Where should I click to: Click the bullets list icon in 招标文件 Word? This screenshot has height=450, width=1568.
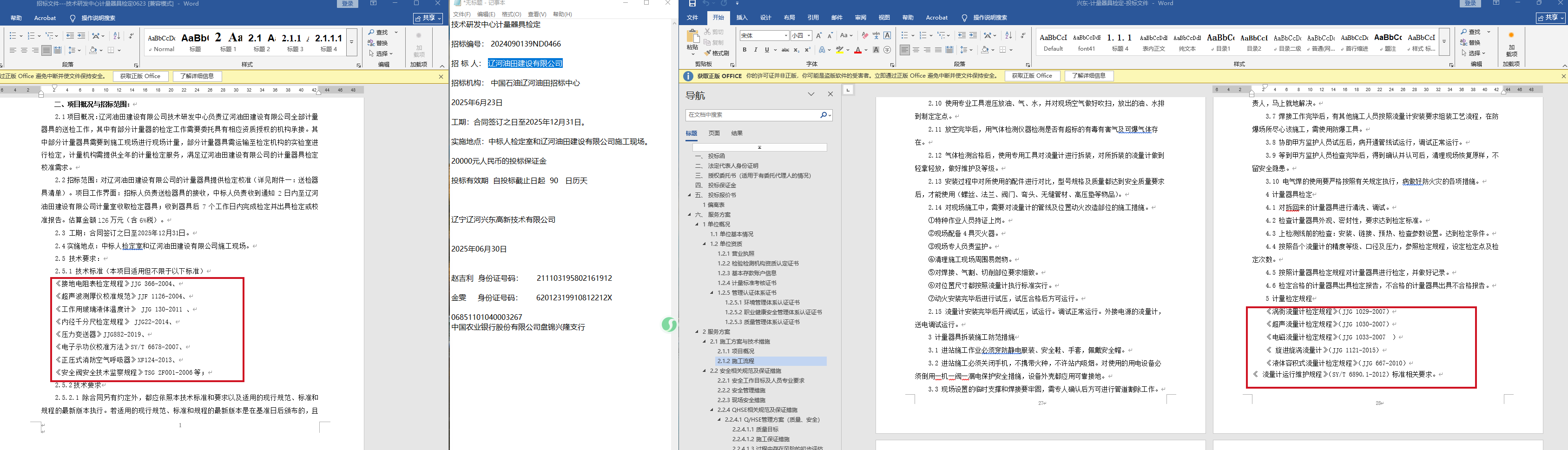pyautogui.click(x=13, y=36)
